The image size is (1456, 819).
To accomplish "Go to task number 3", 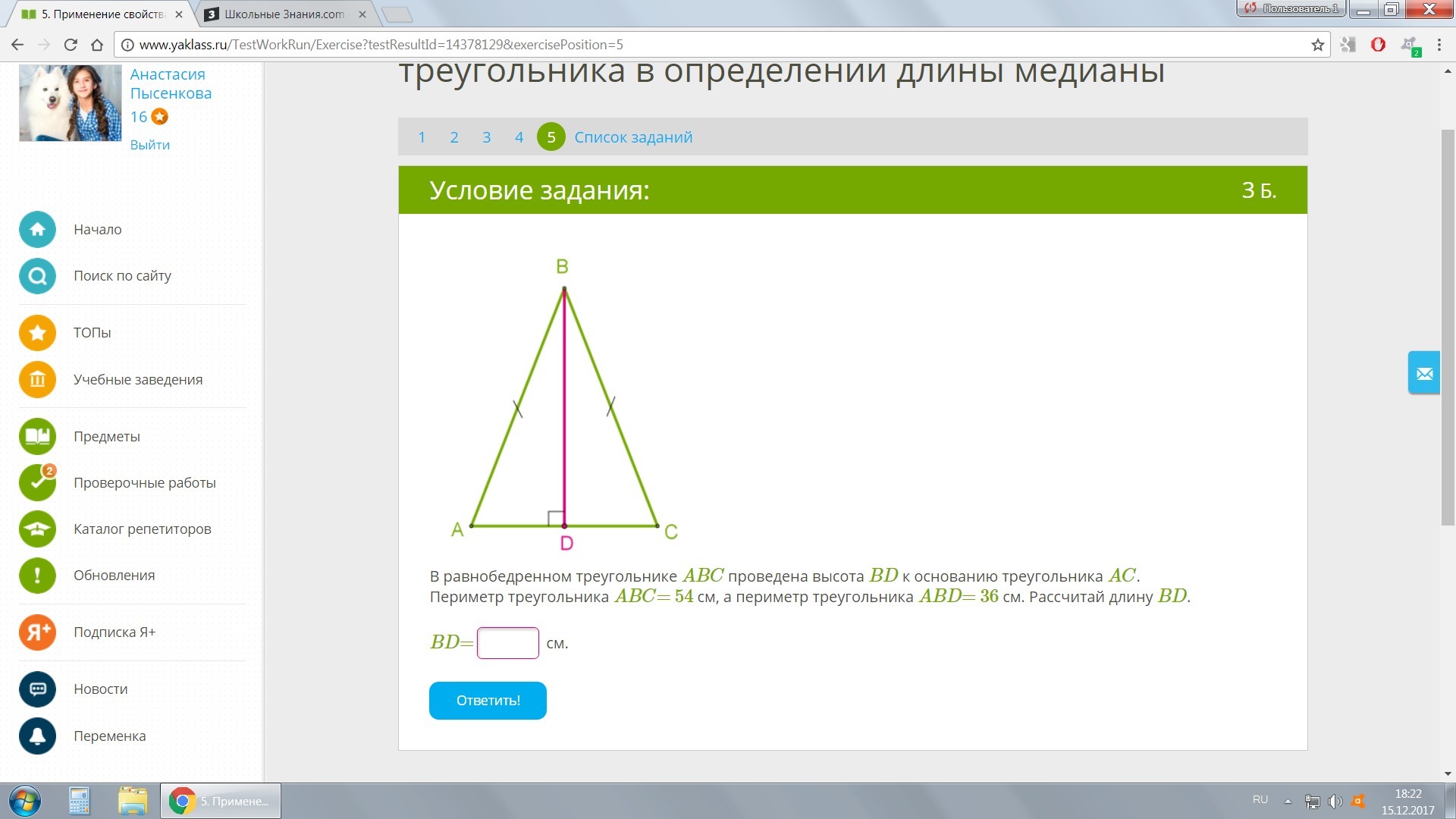I will tap(486, 137).
